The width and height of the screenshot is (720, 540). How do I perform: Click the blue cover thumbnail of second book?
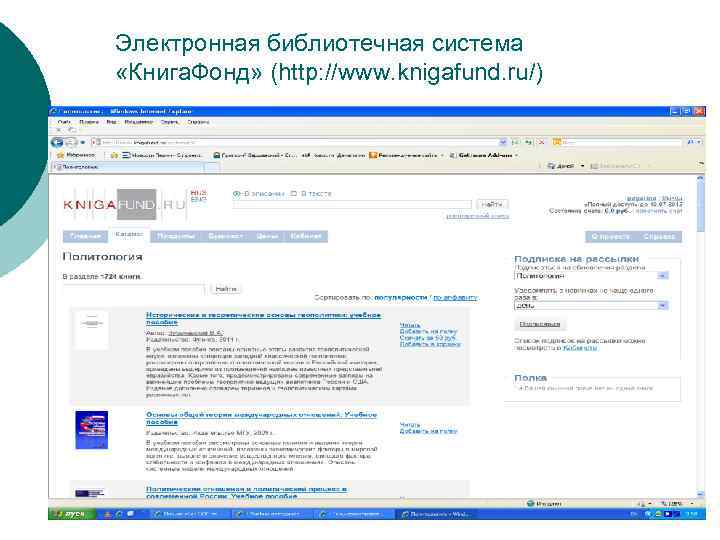(x=91, y=430)
